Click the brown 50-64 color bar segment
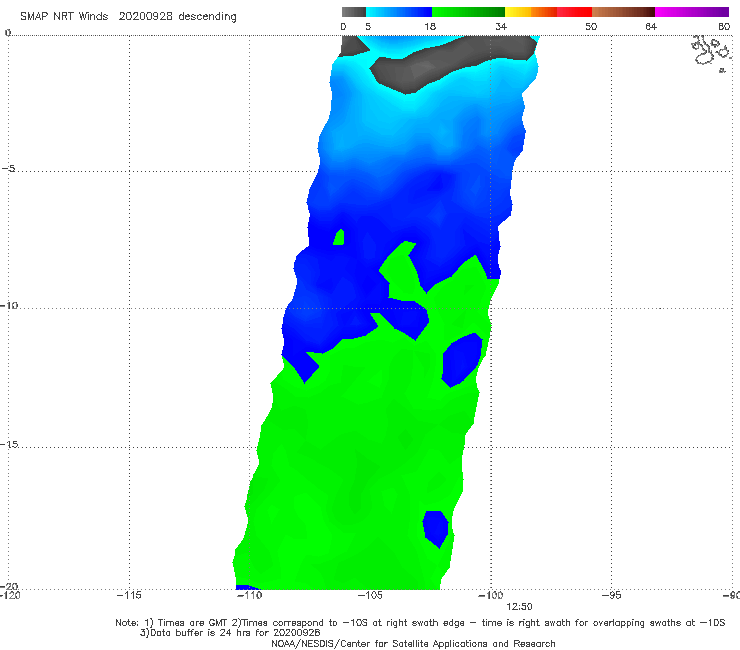The width and height of the screenshot is (740, 650). click(x=623, y=12)
